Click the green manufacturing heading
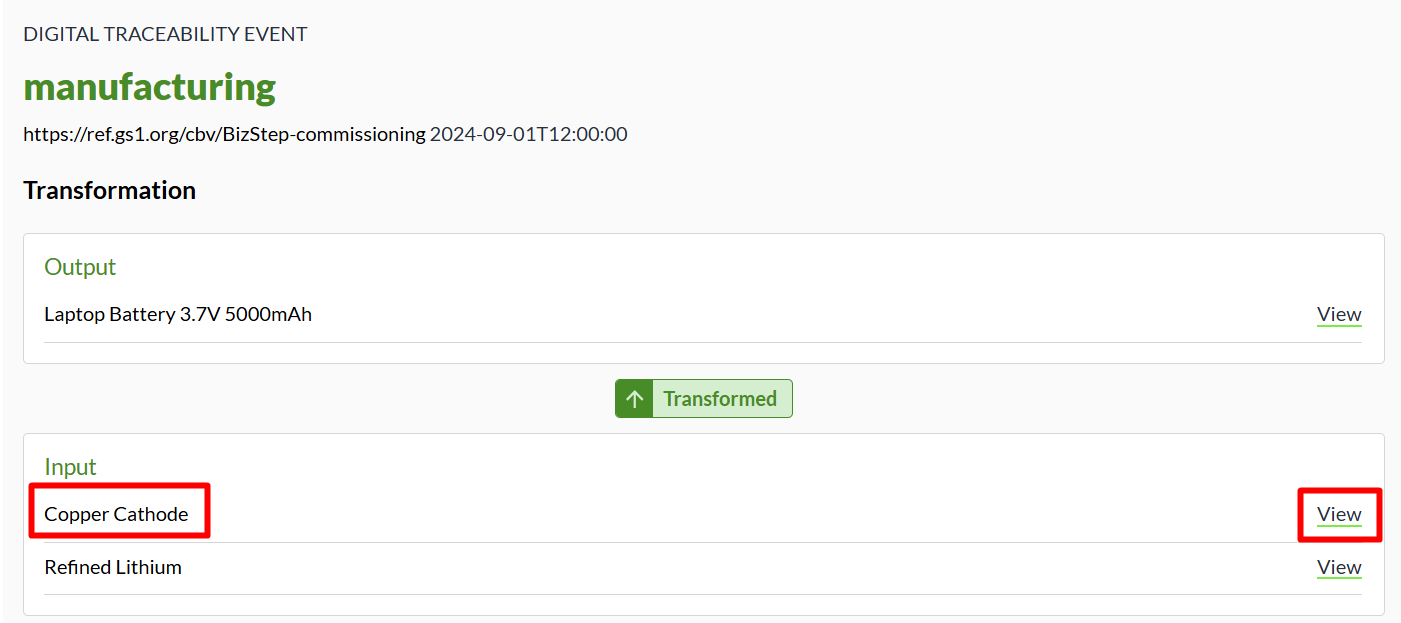1401x623 pixels. (x=149, y=87)
